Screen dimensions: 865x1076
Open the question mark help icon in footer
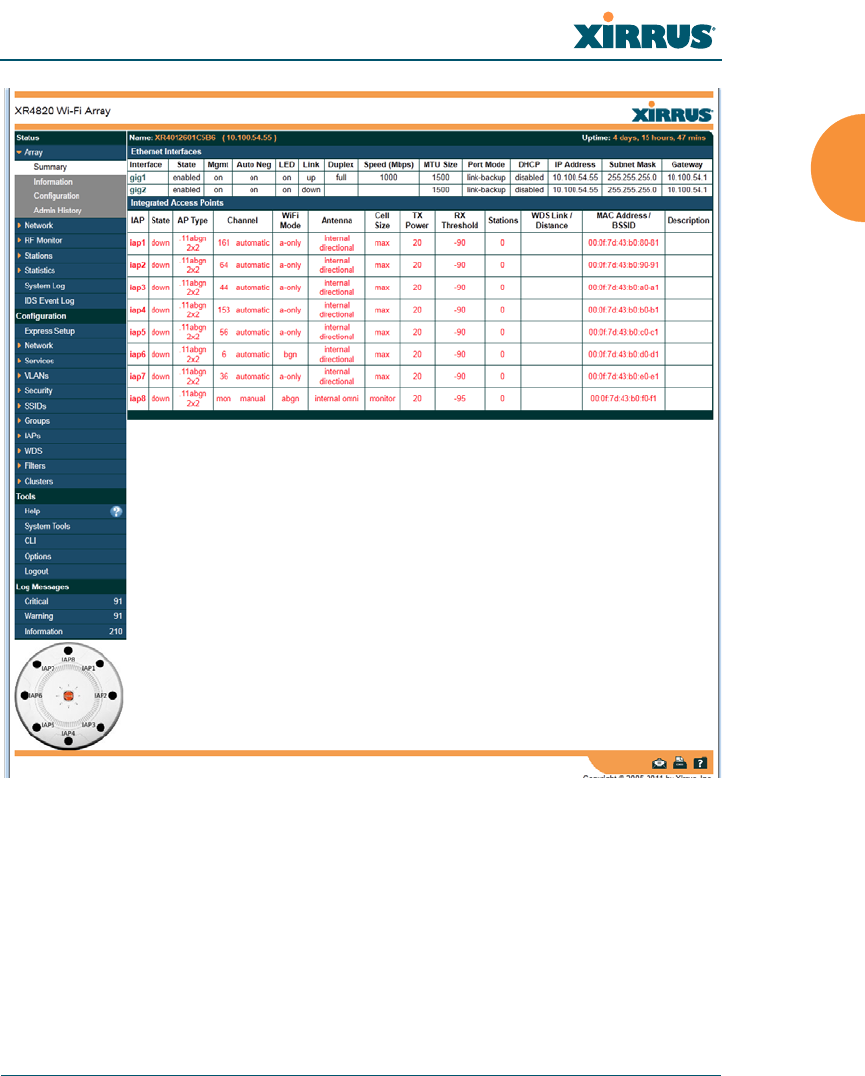point(700,763)
